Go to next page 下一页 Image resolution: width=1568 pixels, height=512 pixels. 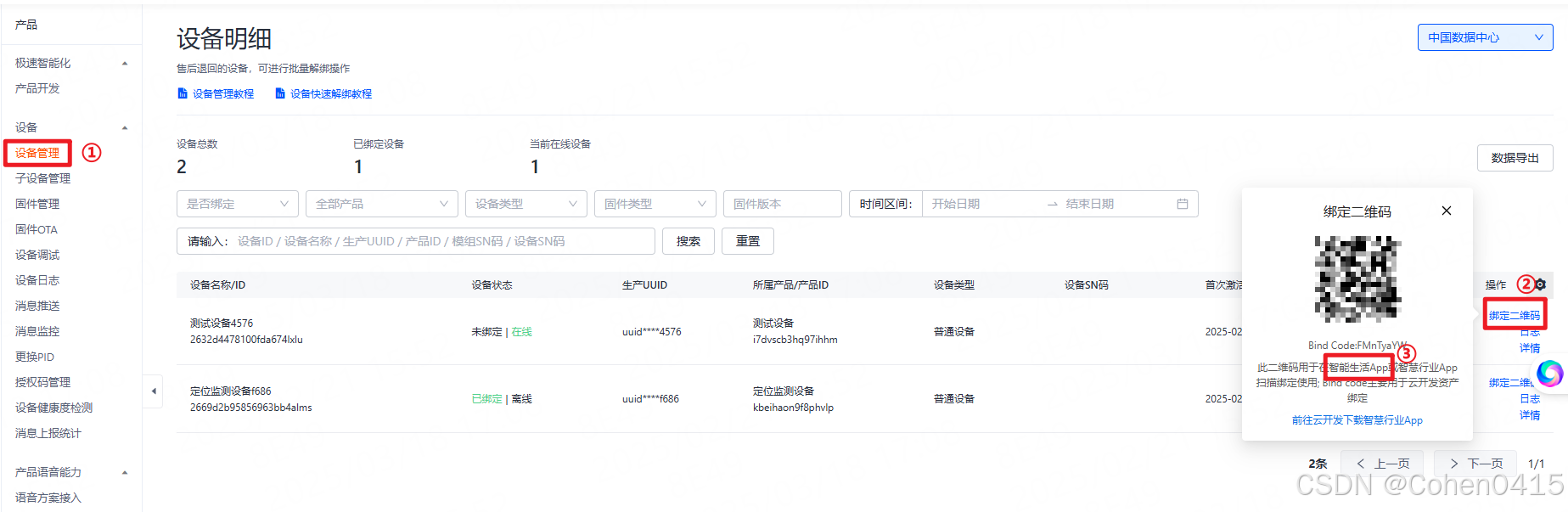[1475, 464]
